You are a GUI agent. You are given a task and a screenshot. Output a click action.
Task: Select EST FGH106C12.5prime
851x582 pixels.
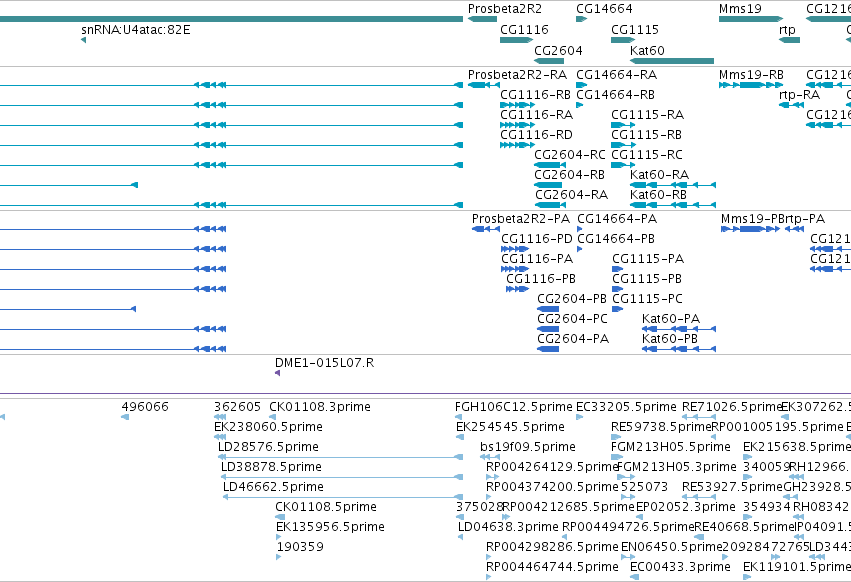tap(514, 407)
